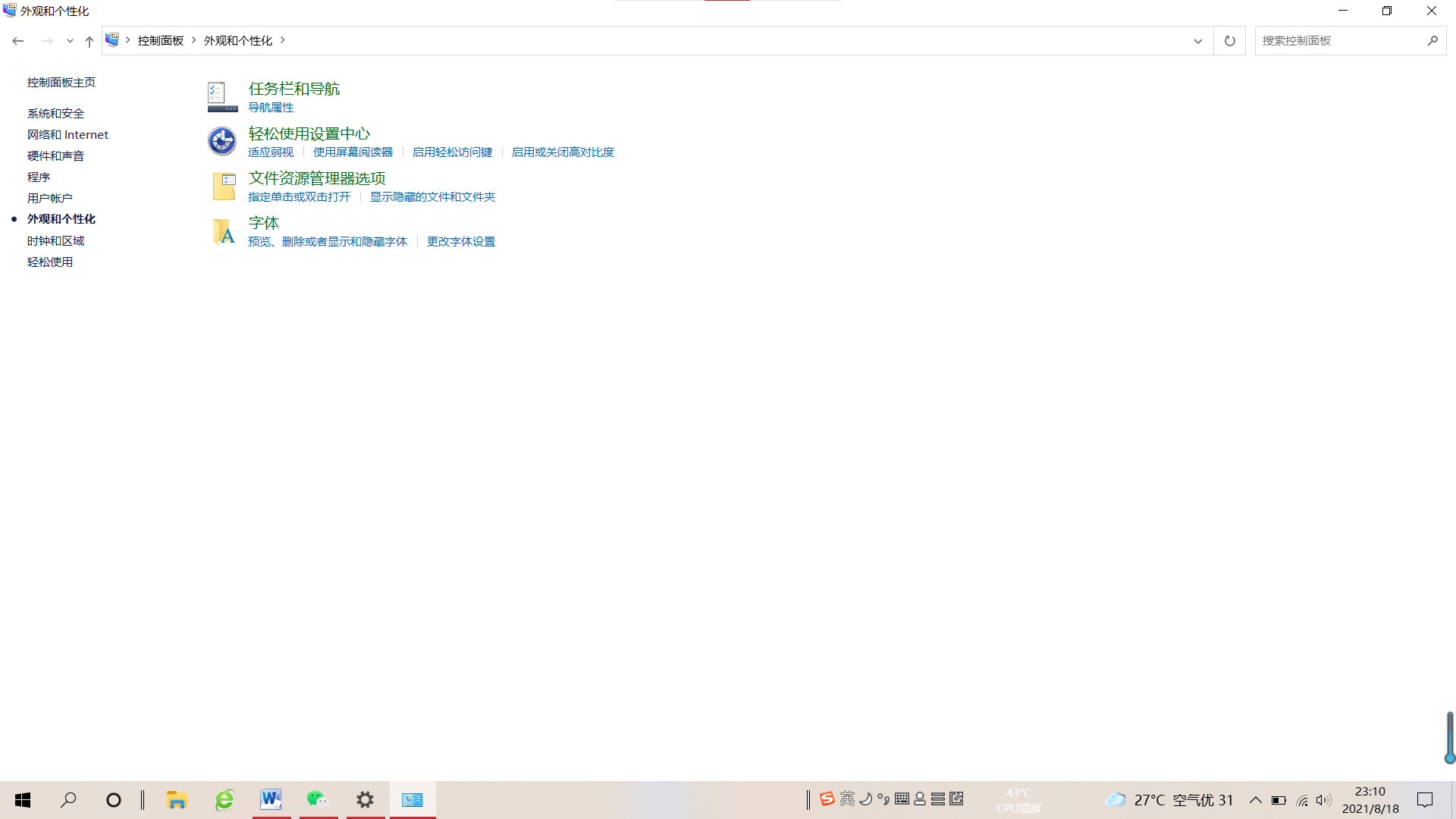Open the address bar dropdown chevron
1456x819 pixels.
coord(1197,40)
